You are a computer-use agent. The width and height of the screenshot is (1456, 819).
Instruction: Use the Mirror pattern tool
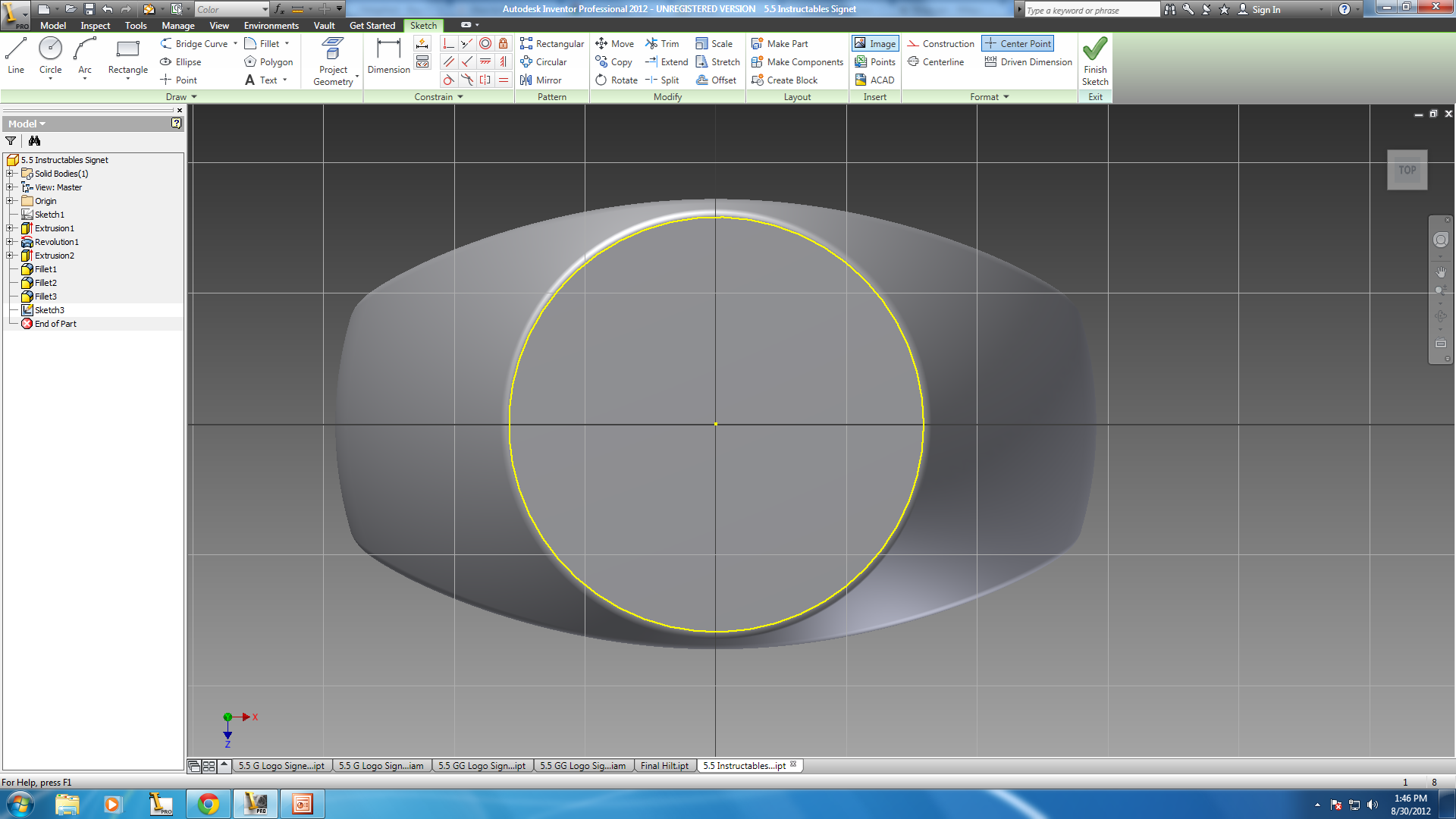coord(541,80)
